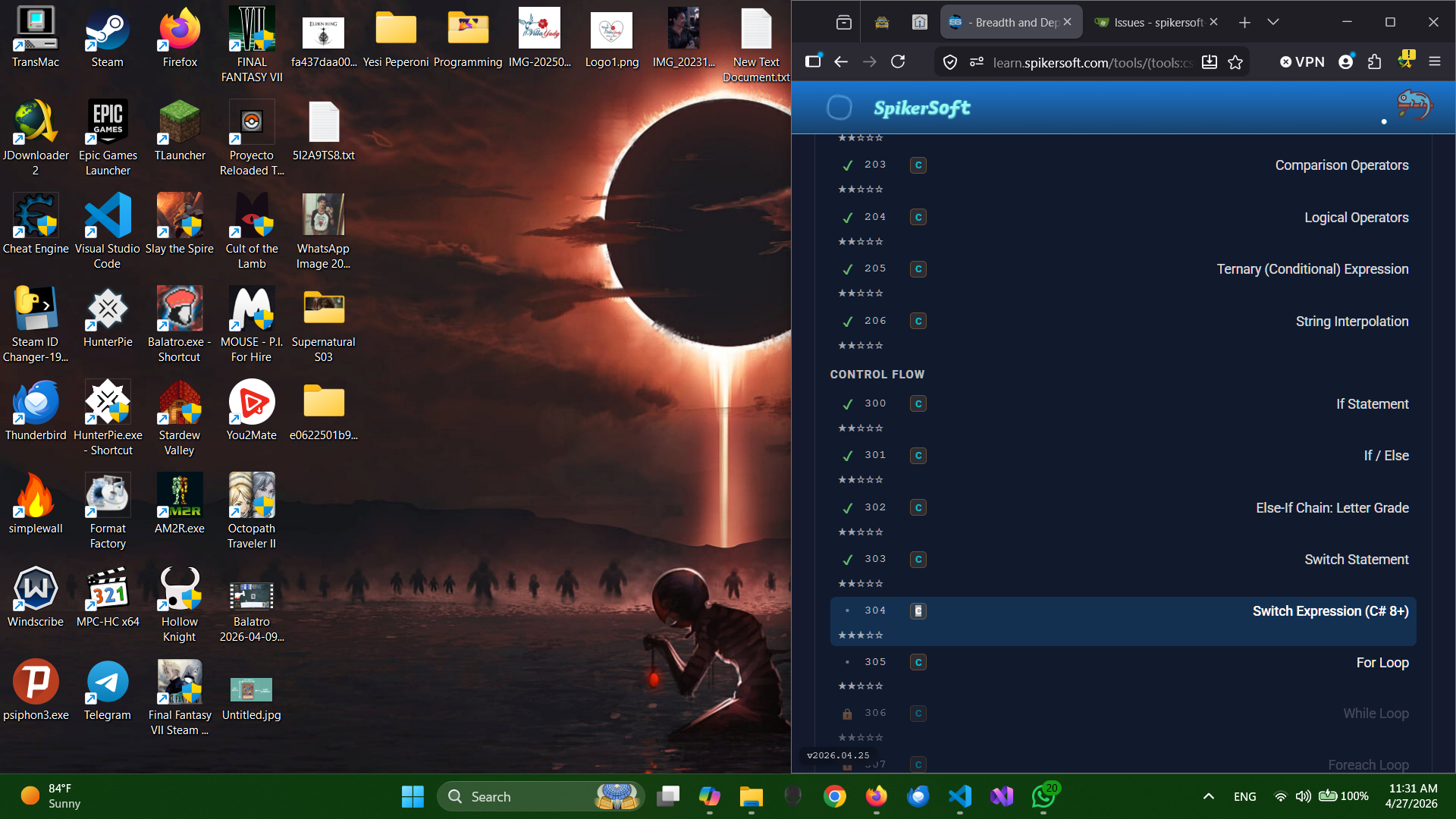
Task: Click the SpikerSoft chameleon mascot icon
Action: [1414, 105]
